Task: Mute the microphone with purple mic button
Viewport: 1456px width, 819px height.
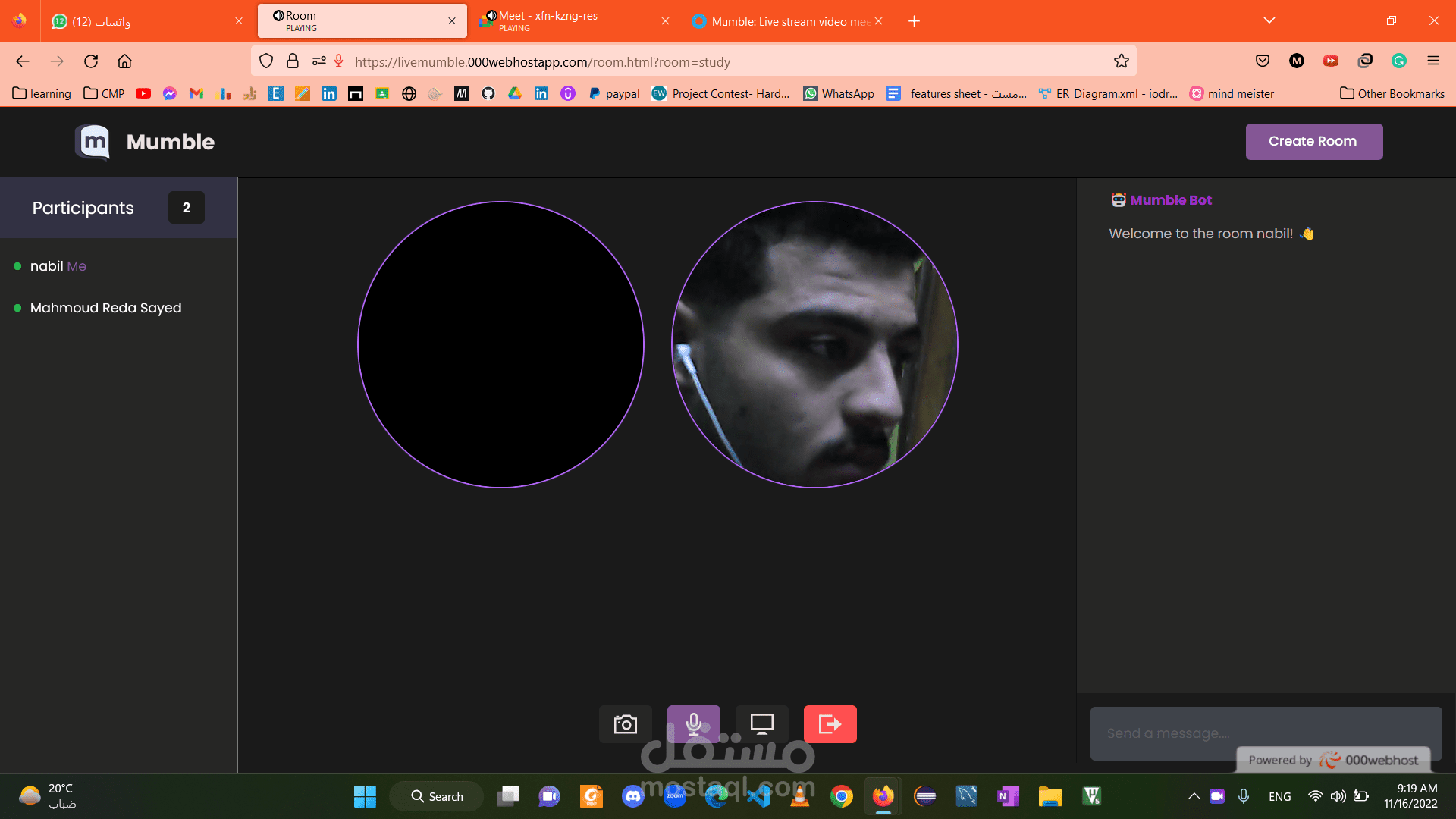Action: (693, 724)
